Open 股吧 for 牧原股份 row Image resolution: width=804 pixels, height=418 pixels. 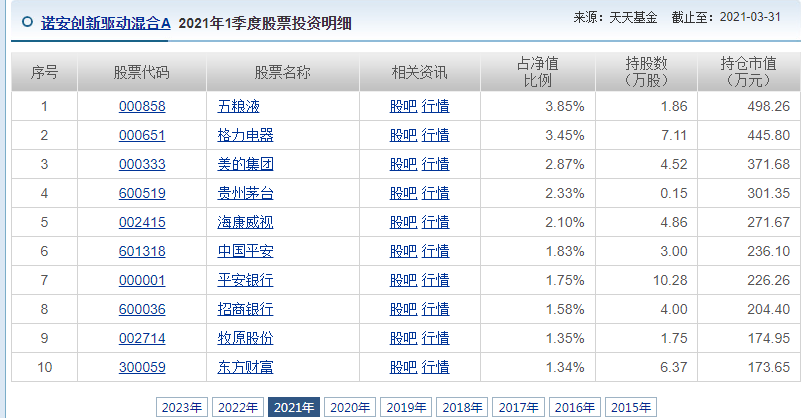click(x=404, y=338)
